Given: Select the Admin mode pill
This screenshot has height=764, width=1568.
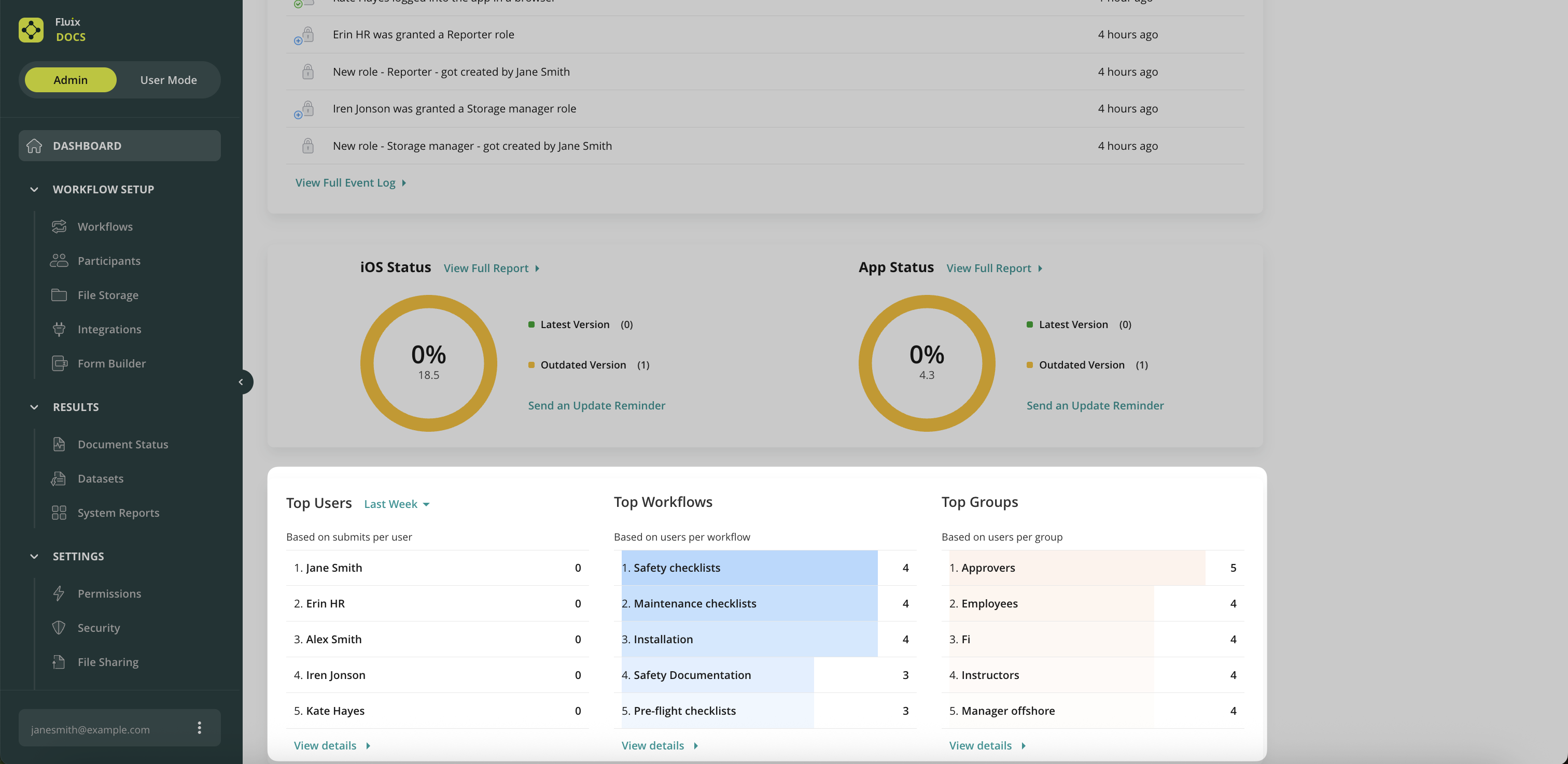Looking at the screenshot, I should 71,80.
